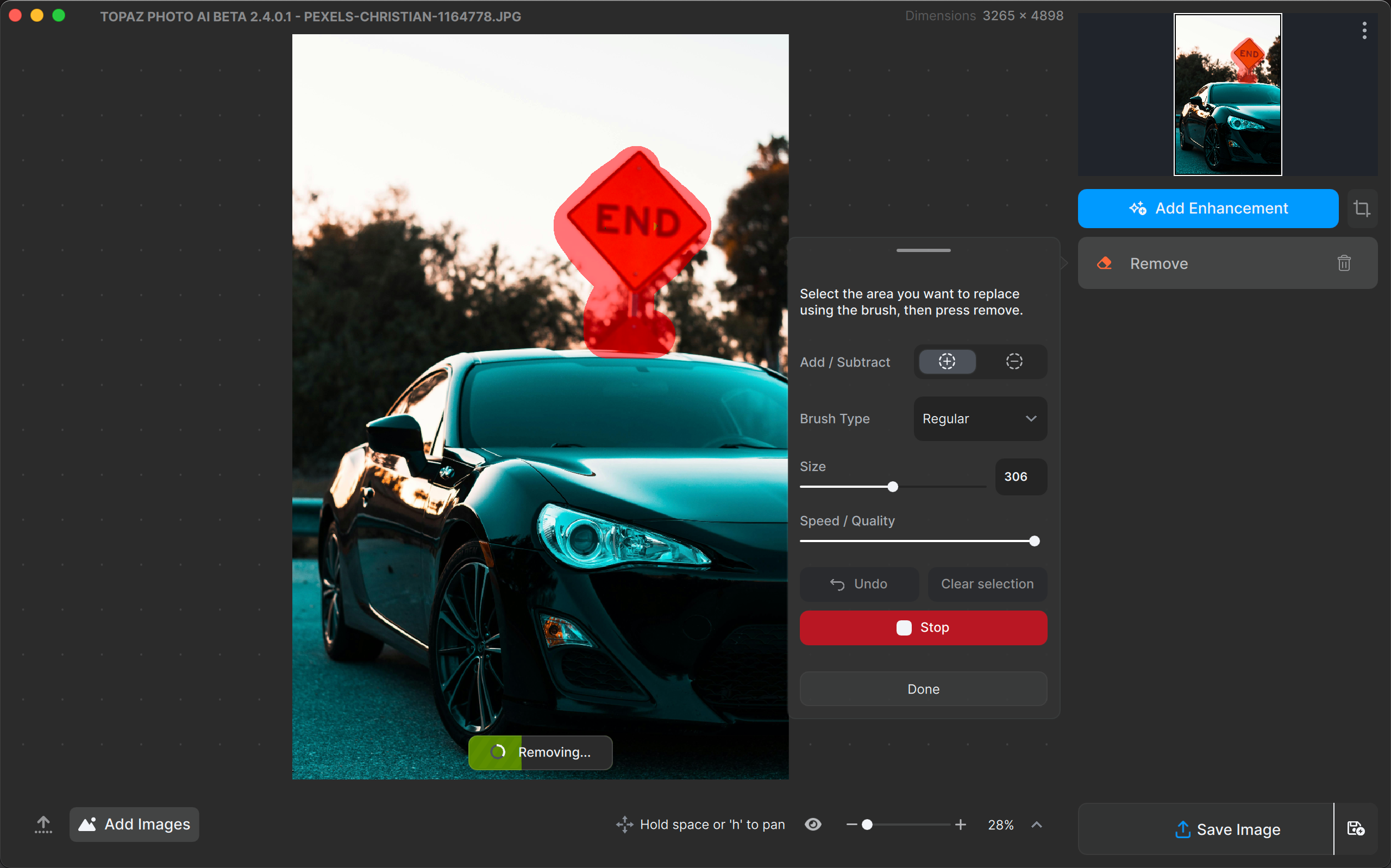
Task: Click the pan move icon
Action: tap(625, 825)
